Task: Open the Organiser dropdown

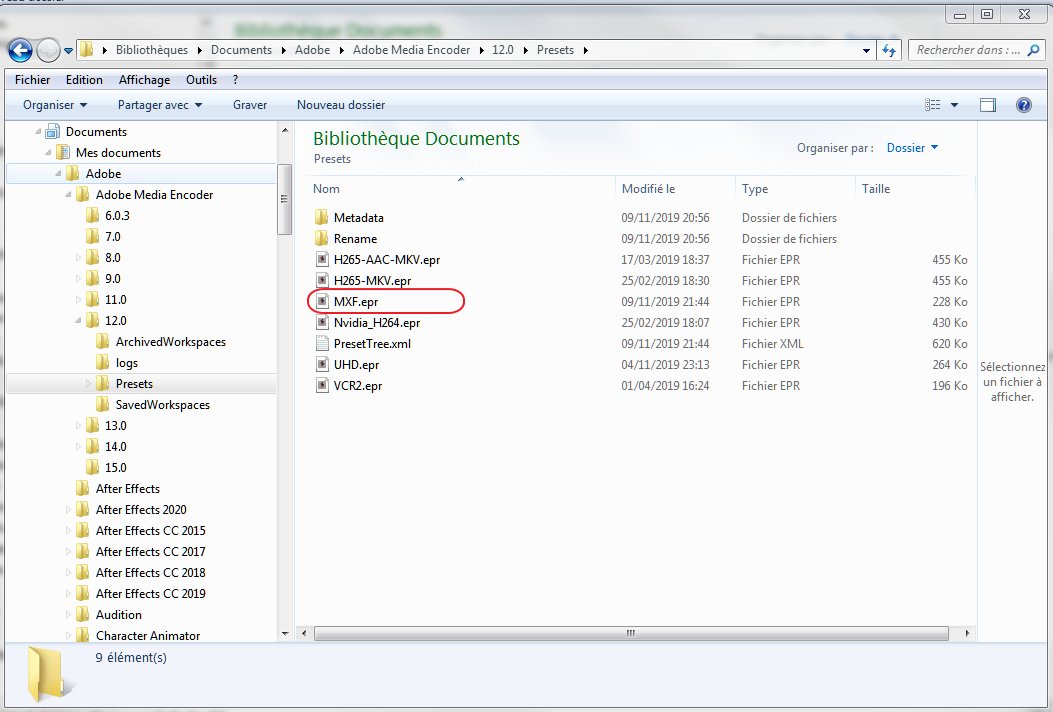Action: [x=55, y=105]
